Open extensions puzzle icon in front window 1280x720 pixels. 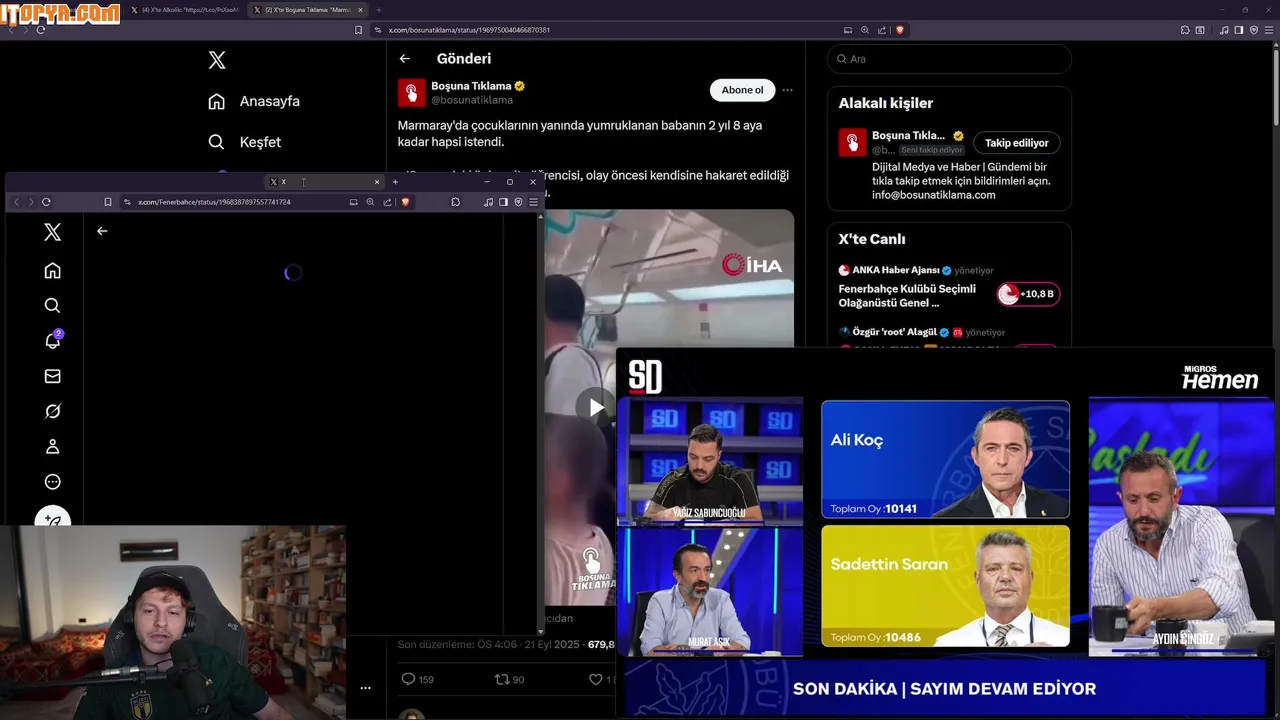coord(456,202)
